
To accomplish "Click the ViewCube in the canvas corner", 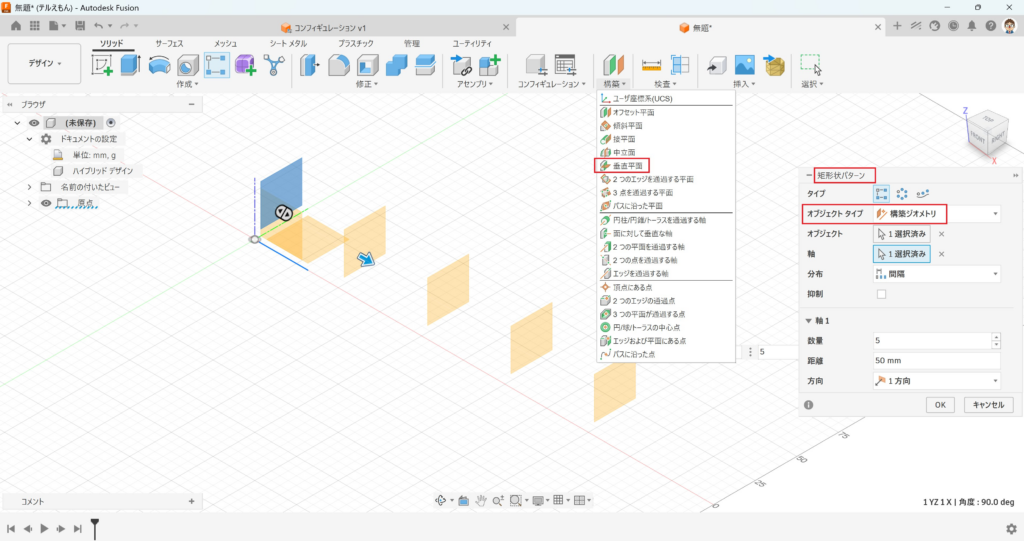I will click(x=986, y=132).
